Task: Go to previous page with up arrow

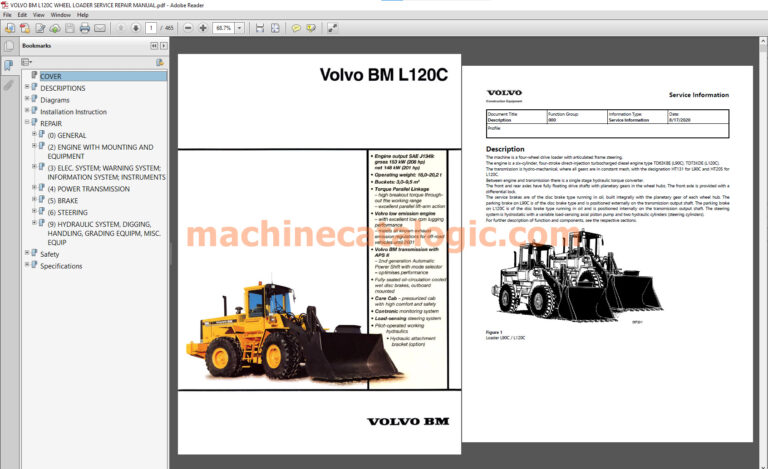Action: 121,28
